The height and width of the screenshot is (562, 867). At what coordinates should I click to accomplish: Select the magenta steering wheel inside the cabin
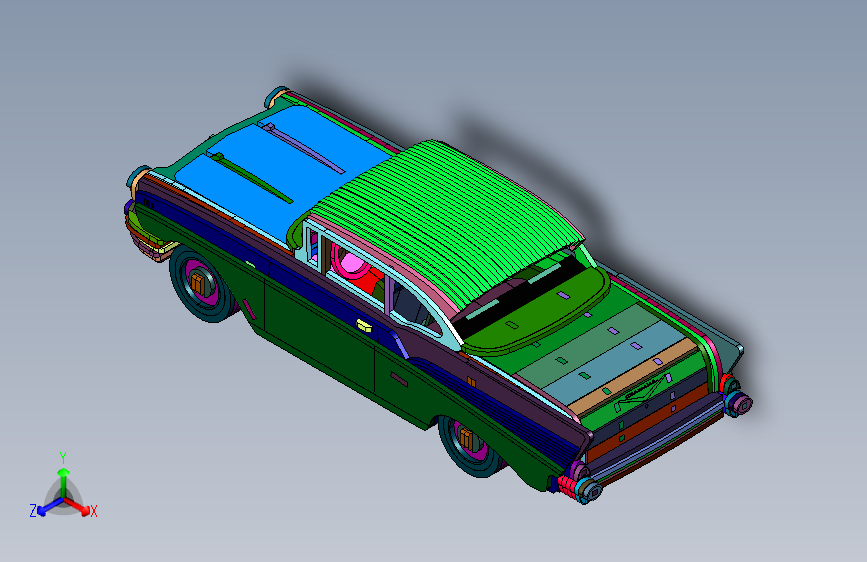[352, 263]
